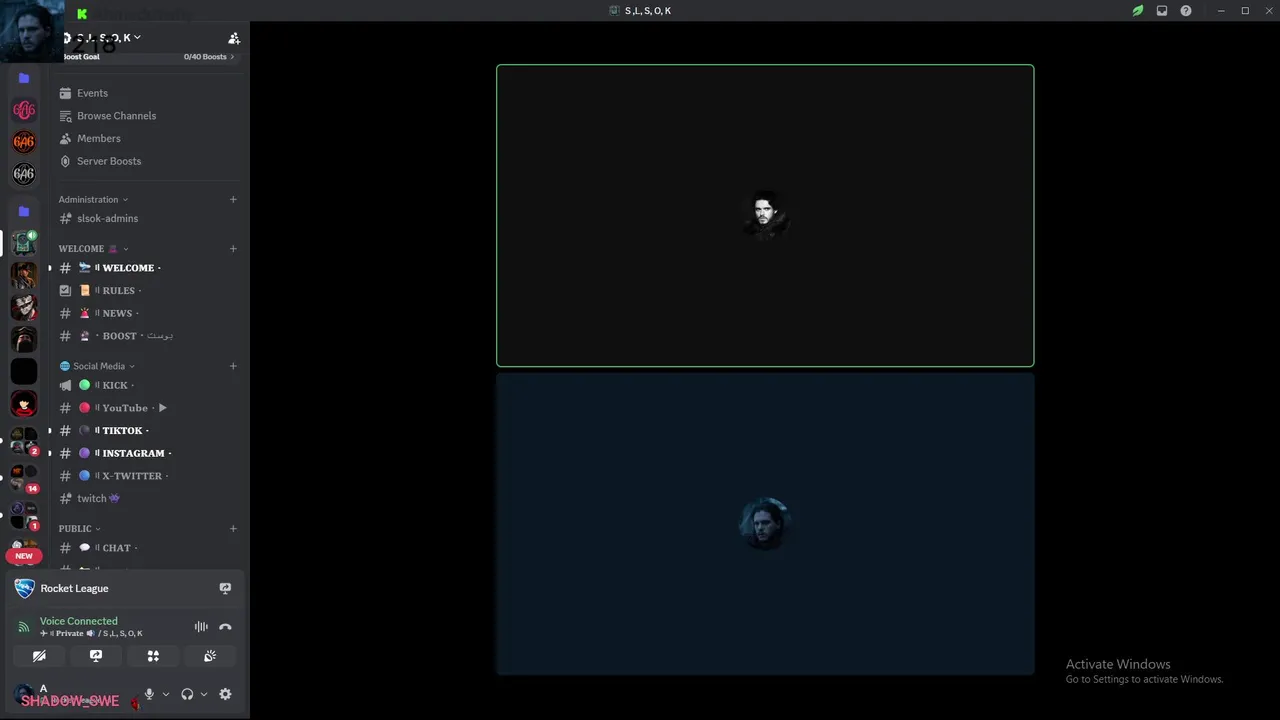The image size is (1280, 720).
Task: Open the Private / S,L,S,O,K voice channel link
Action: click(x=91, y=633)
